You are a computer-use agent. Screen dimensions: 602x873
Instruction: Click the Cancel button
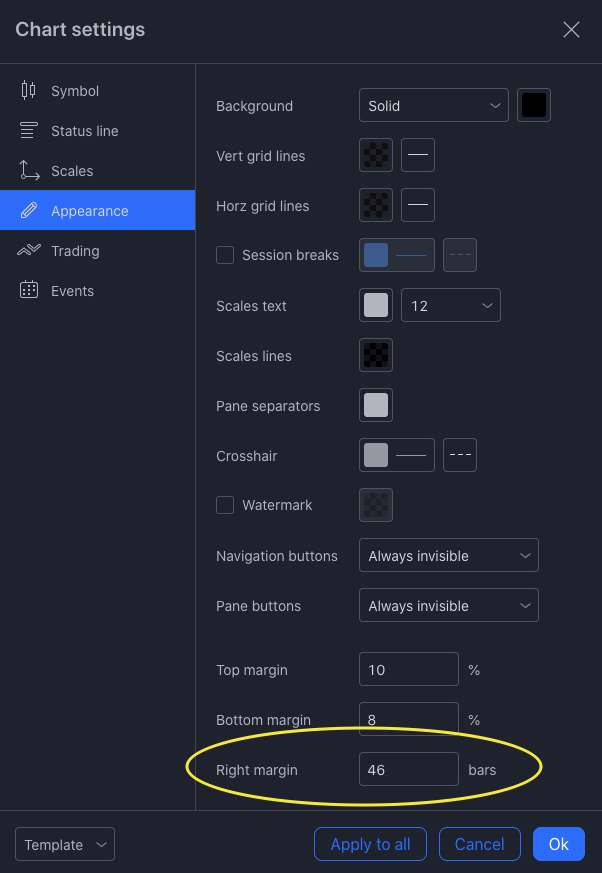click(x=479, y=844)
